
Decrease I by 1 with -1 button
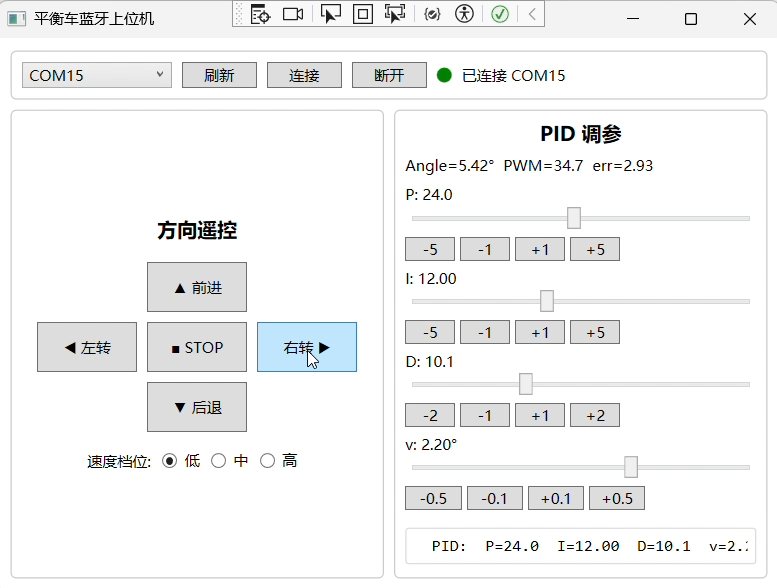[485, 332]
